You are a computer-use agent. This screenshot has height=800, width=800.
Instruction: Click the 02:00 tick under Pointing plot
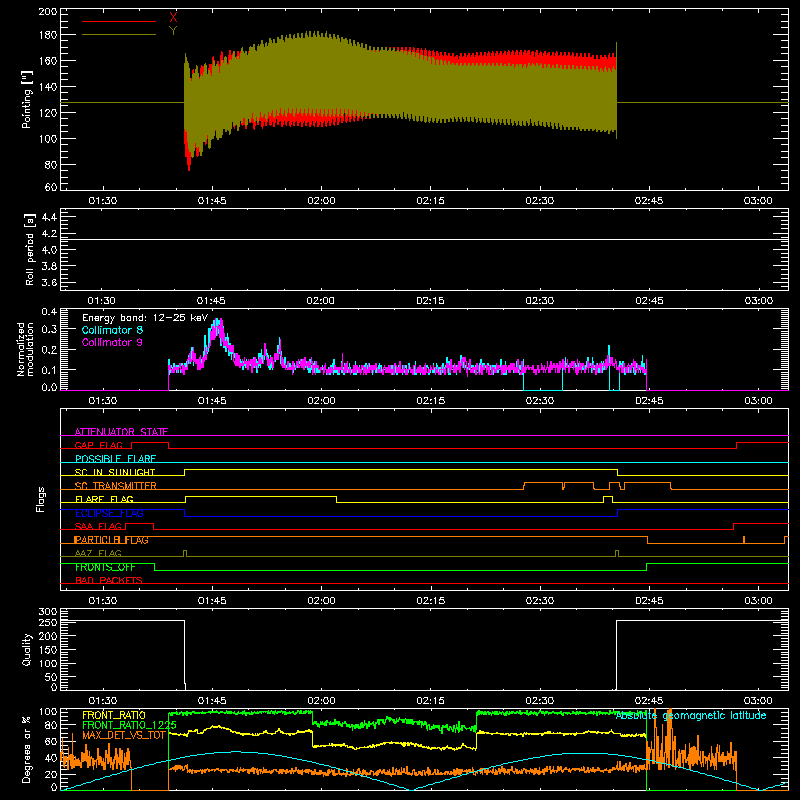[321, 201]
